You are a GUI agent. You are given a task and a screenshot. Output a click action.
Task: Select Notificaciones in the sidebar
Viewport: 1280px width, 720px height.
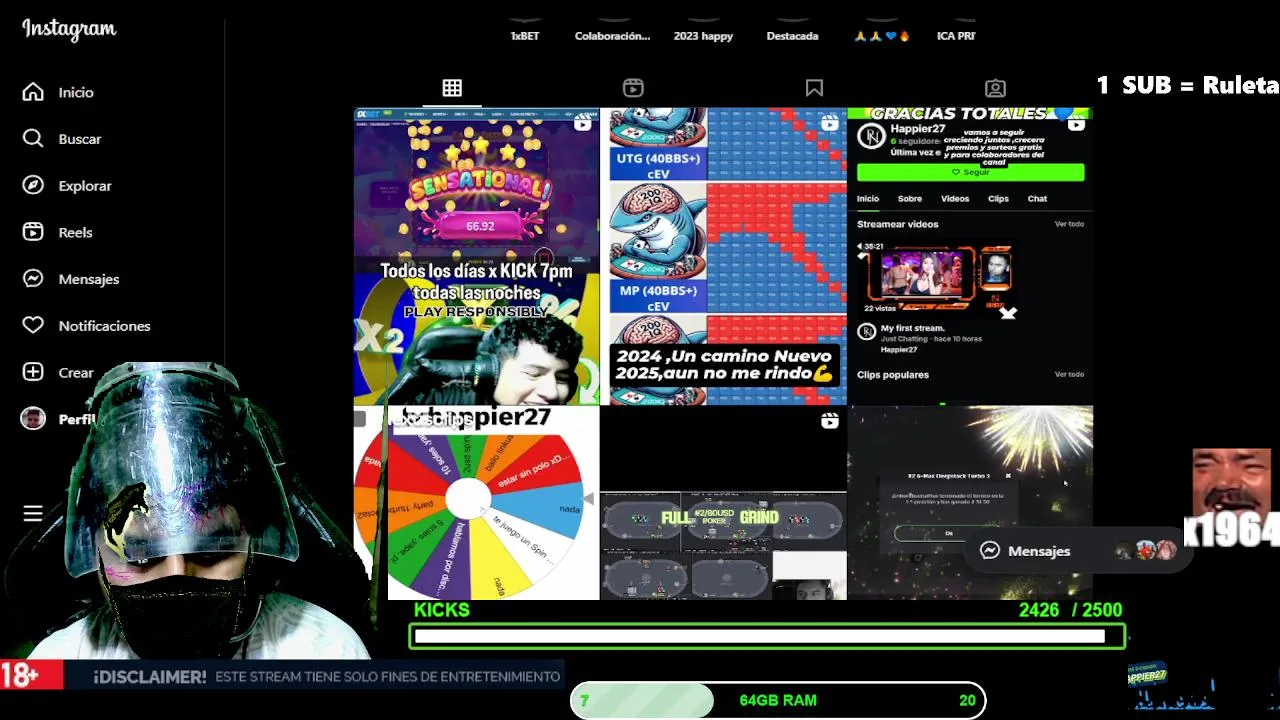(x=104, y=325)
